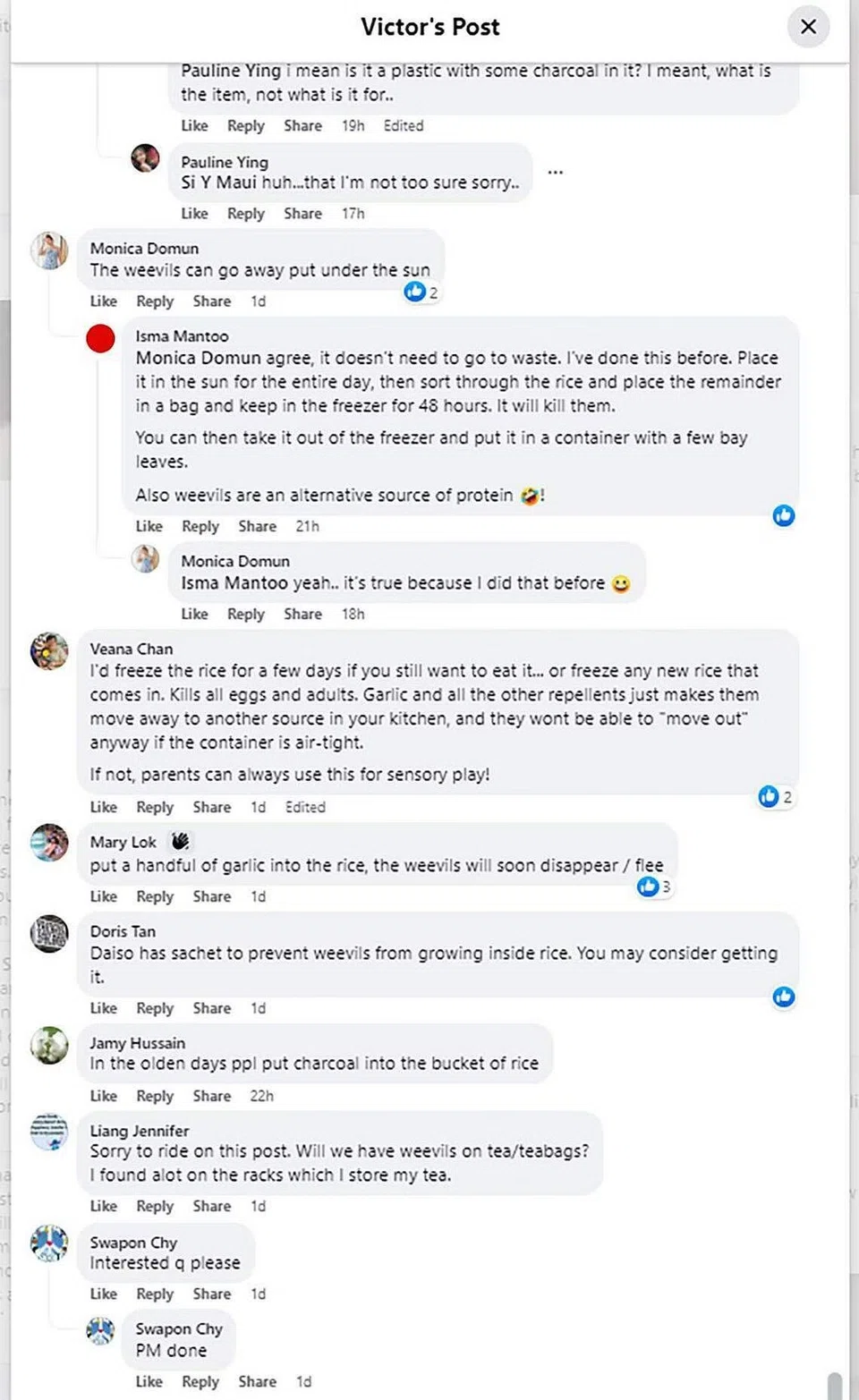Share Veana Chan's comment
859x1400 pixels.
point(212,807)
